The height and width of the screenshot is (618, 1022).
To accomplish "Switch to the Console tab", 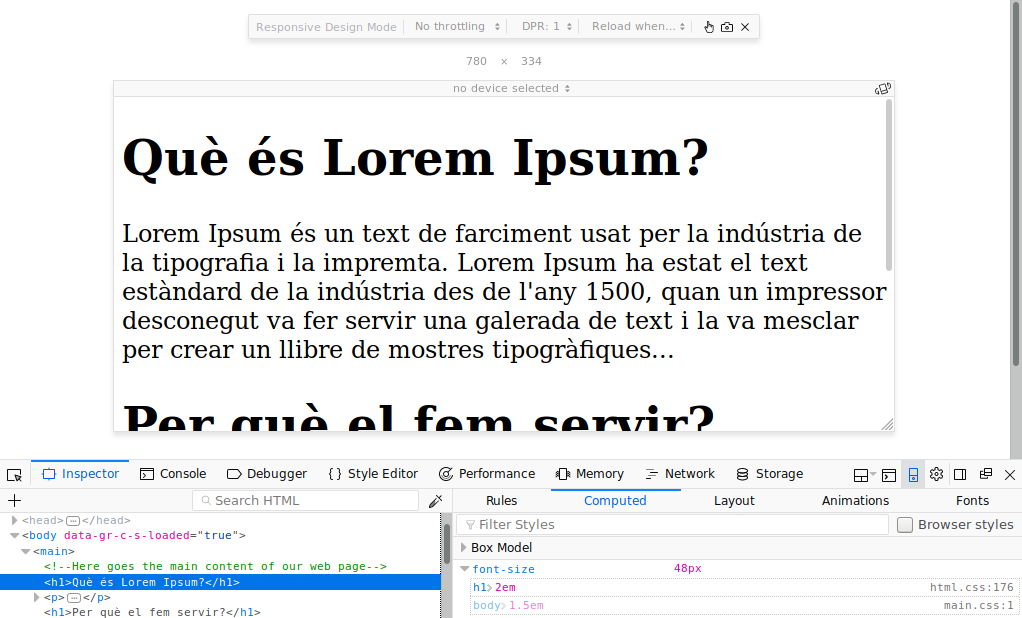I will pyautogui.click(x=173, y=474).
